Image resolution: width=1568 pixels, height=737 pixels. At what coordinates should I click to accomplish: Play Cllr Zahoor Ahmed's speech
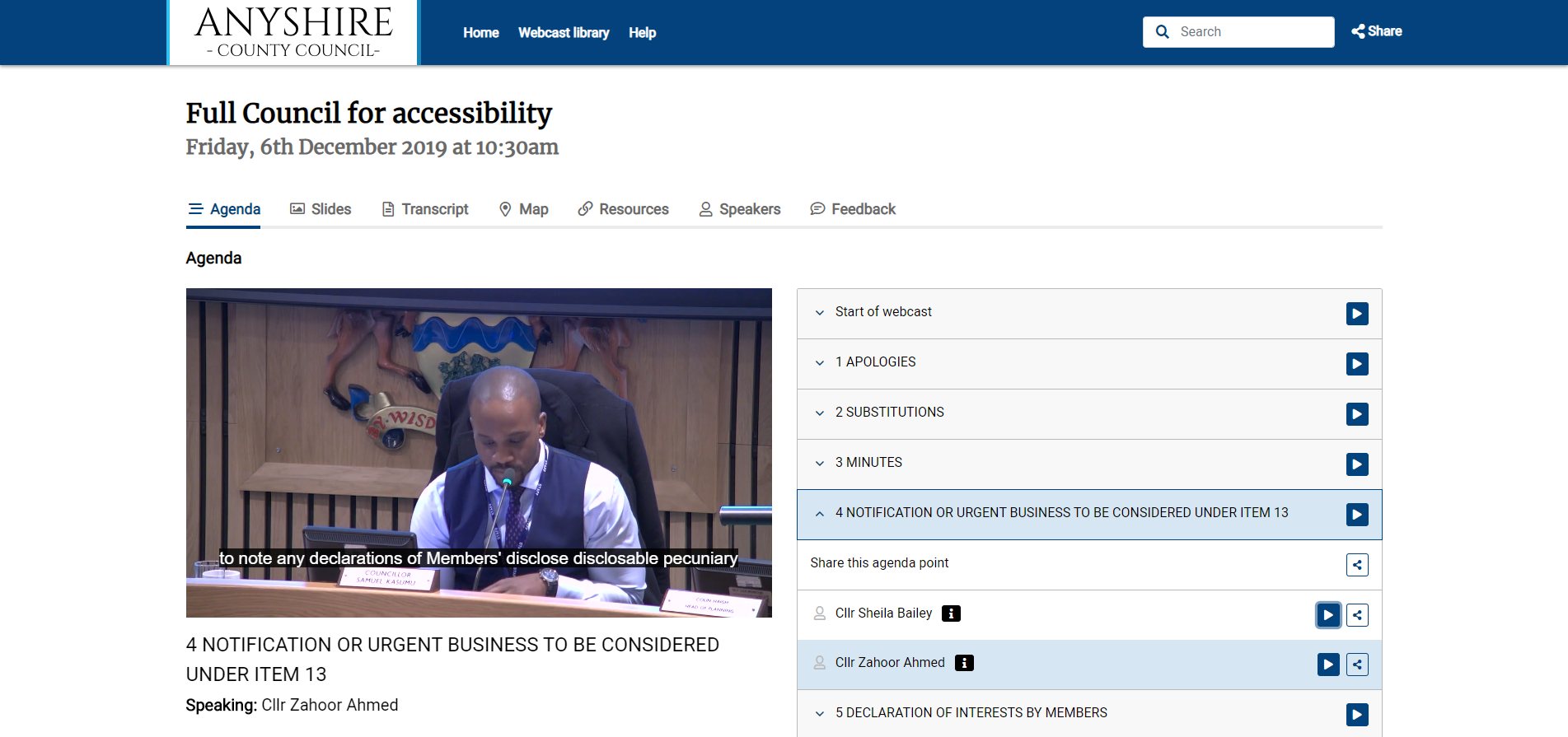pyautogui.click(x=1328, y=665)
